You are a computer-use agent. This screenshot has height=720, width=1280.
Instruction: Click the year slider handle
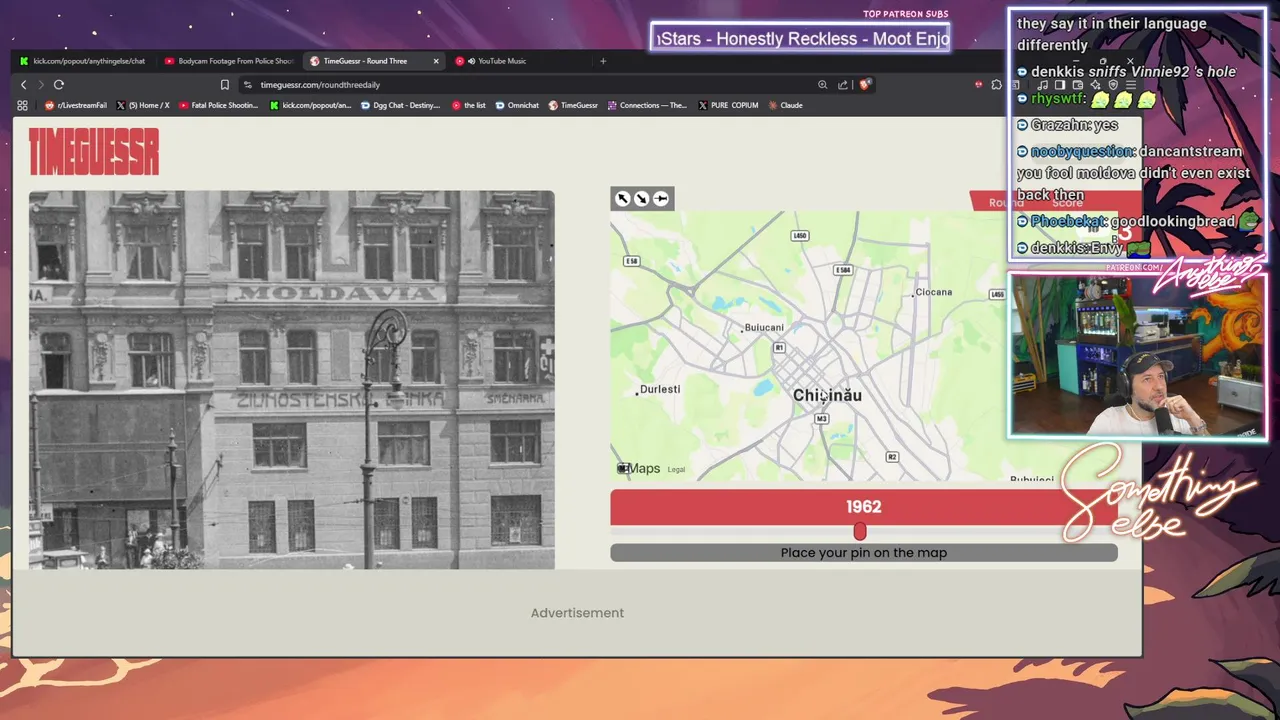(x=860, y=532)
